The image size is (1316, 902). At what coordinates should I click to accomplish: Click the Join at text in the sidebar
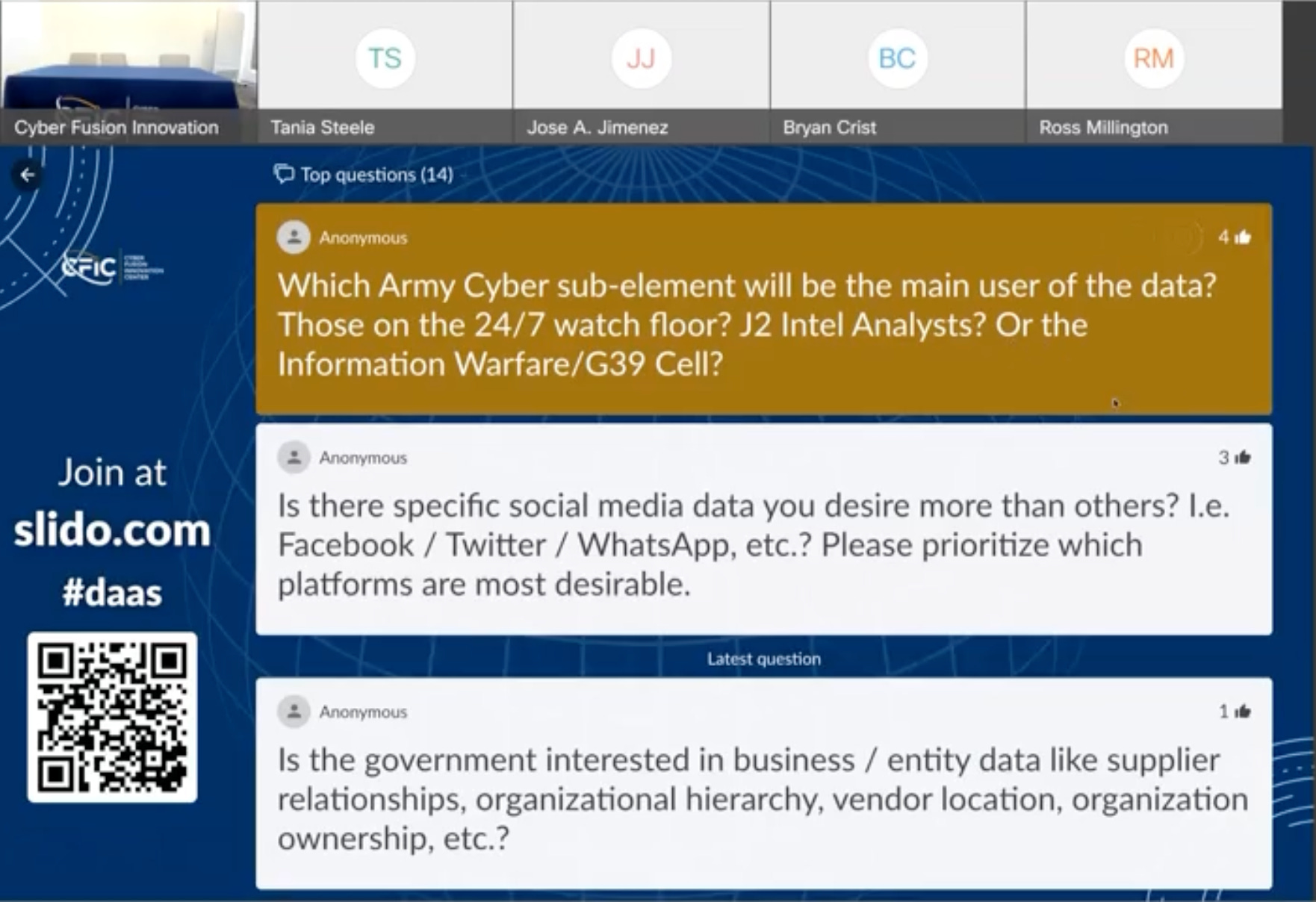[112, 473]
